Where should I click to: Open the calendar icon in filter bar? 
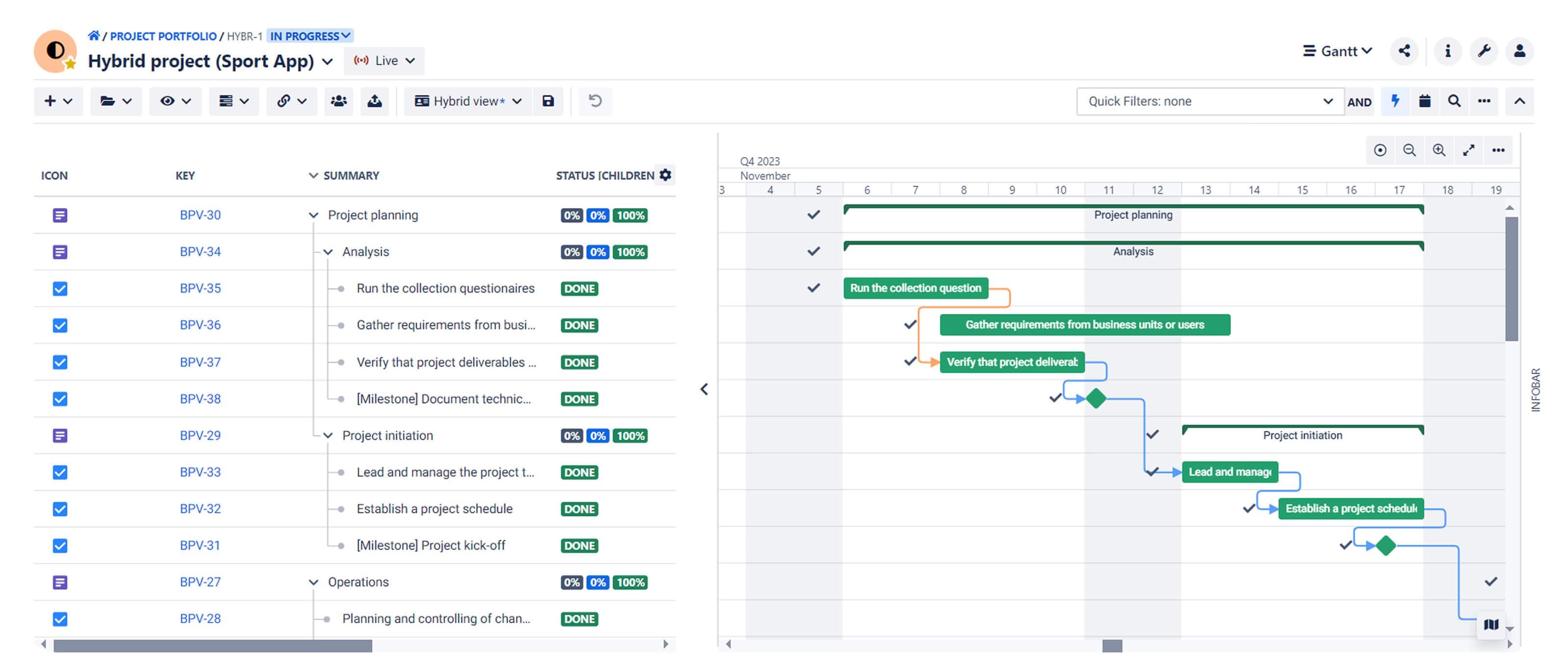tap(1424, 101)
